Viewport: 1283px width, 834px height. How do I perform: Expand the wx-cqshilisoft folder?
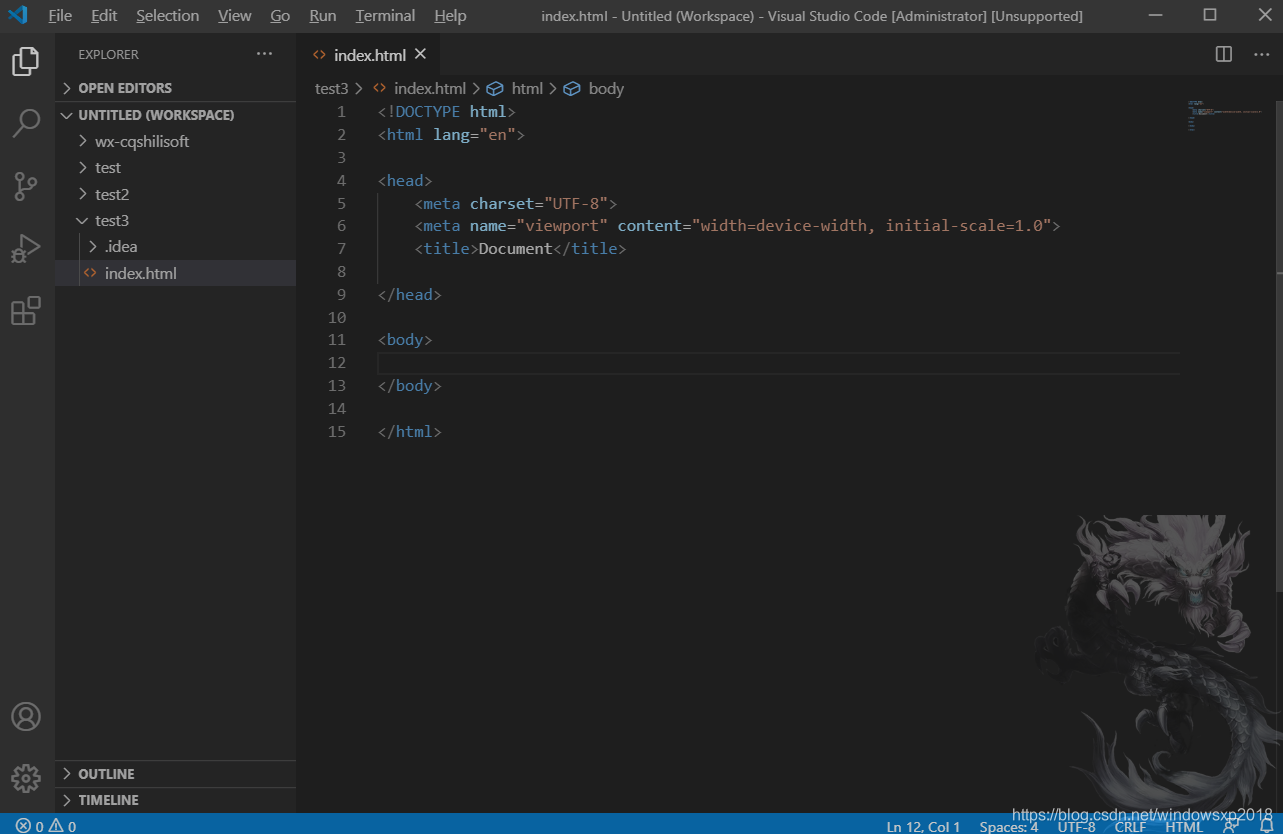point(141,141)
